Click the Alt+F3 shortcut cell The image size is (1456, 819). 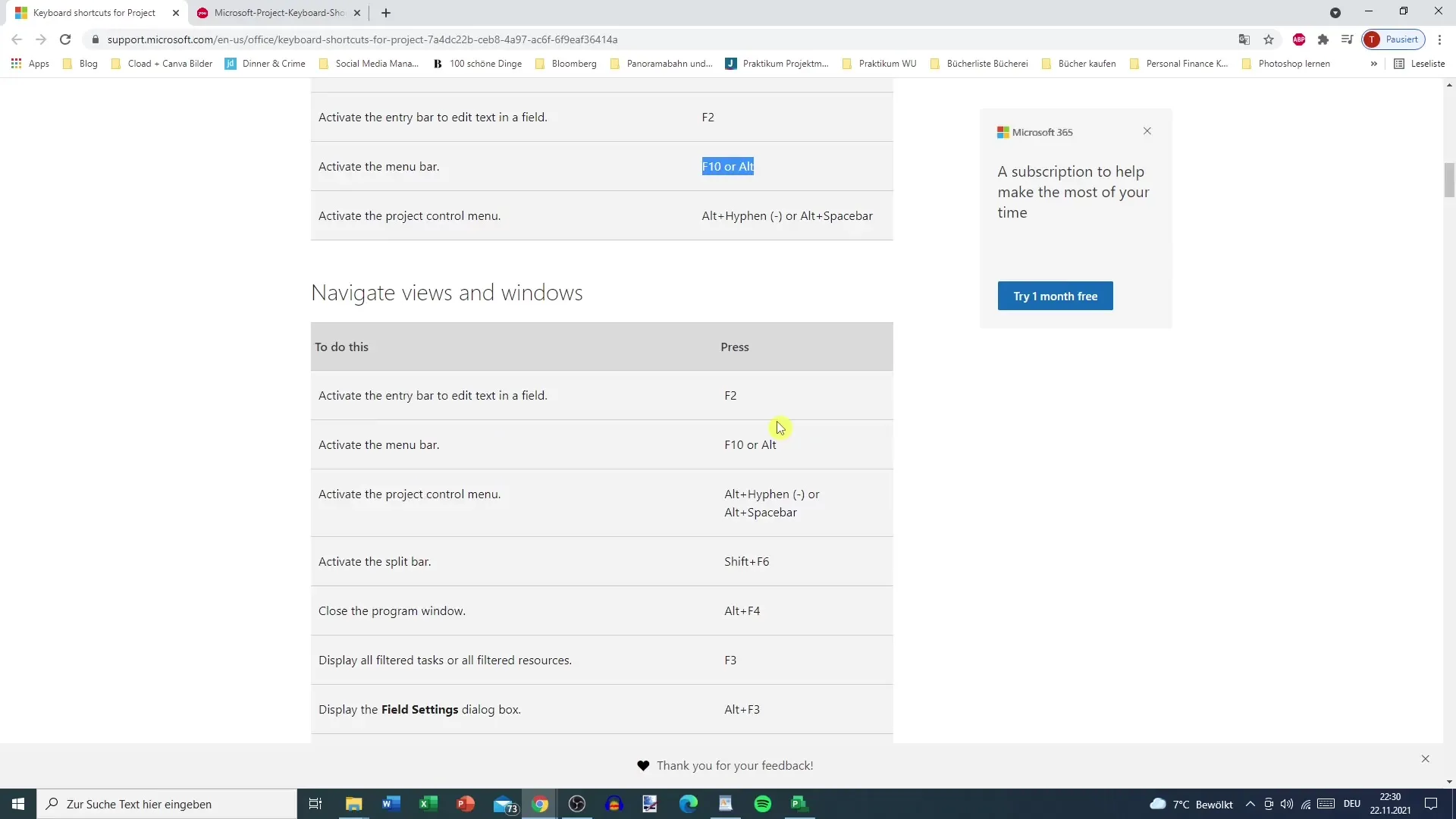(742, 709)
